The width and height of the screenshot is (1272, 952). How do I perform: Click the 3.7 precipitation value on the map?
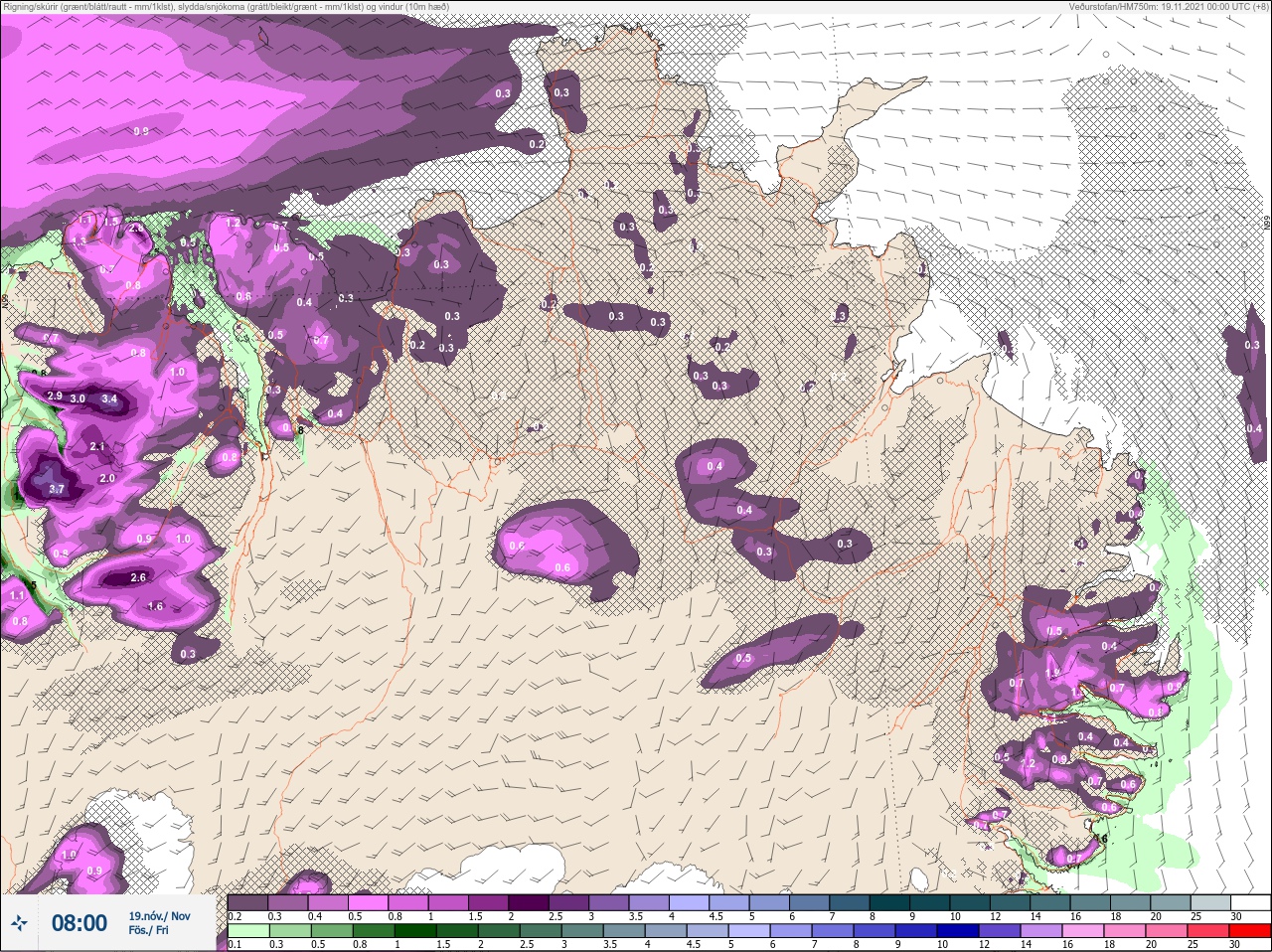coord(57,489)
